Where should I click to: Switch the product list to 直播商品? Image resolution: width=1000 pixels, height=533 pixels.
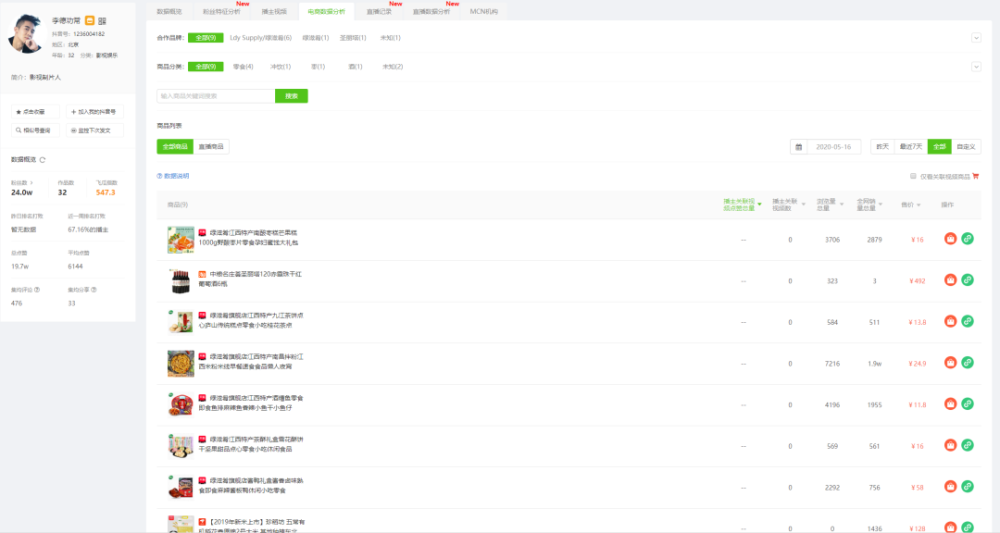pos(211,147)
